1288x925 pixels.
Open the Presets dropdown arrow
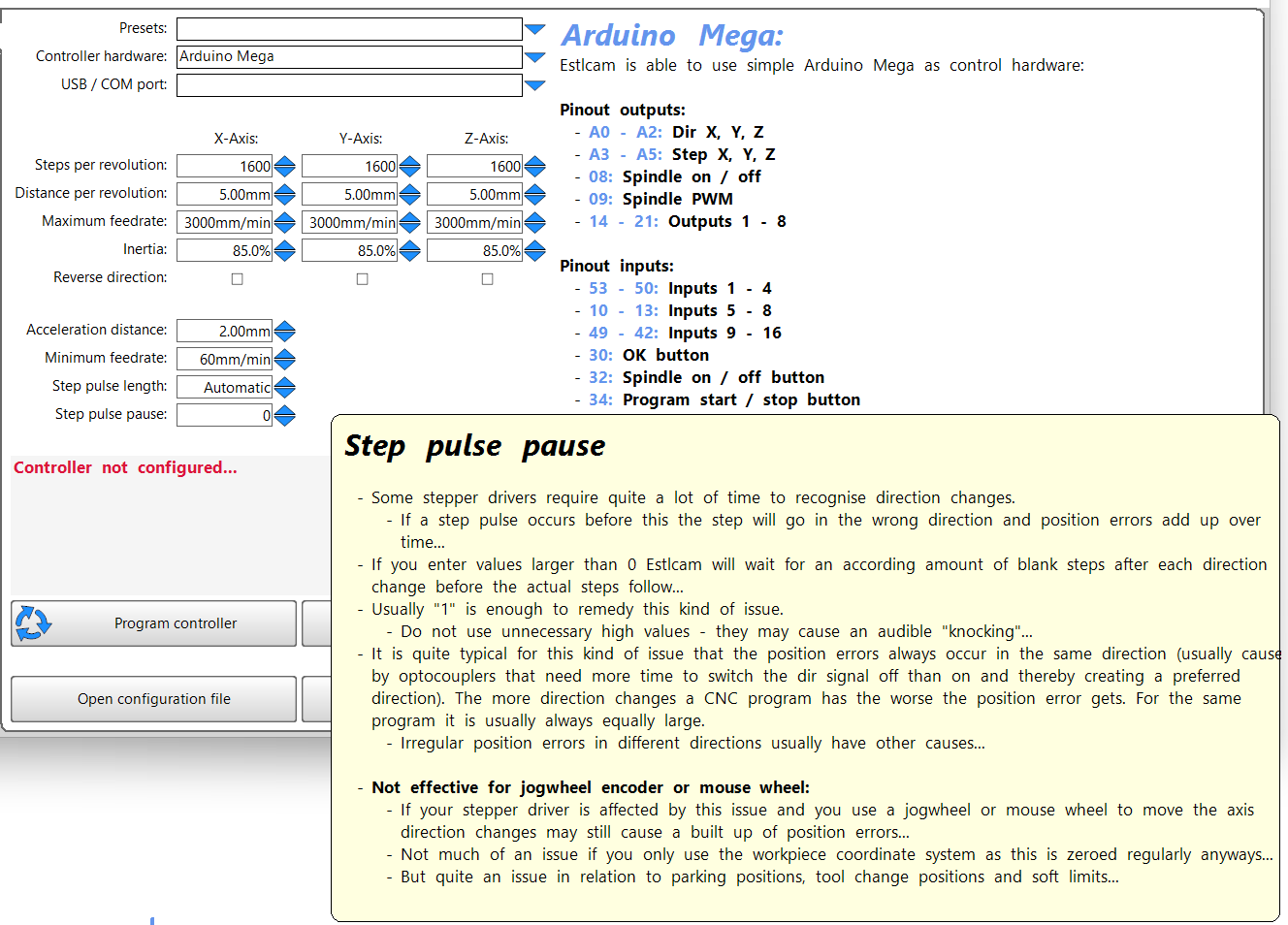pyautogui.click(x=534, y=29)
